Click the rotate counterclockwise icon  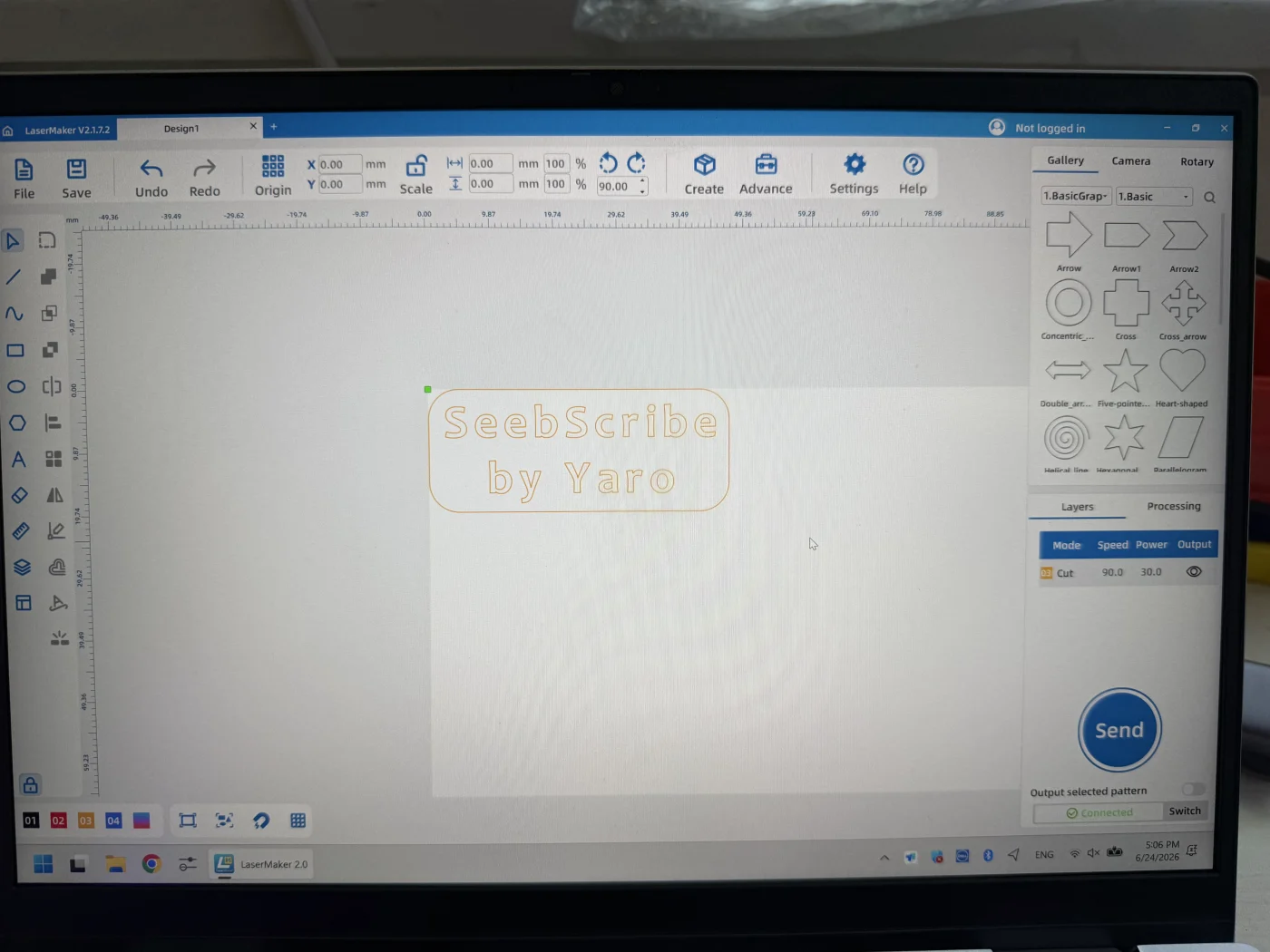[609, 163]
